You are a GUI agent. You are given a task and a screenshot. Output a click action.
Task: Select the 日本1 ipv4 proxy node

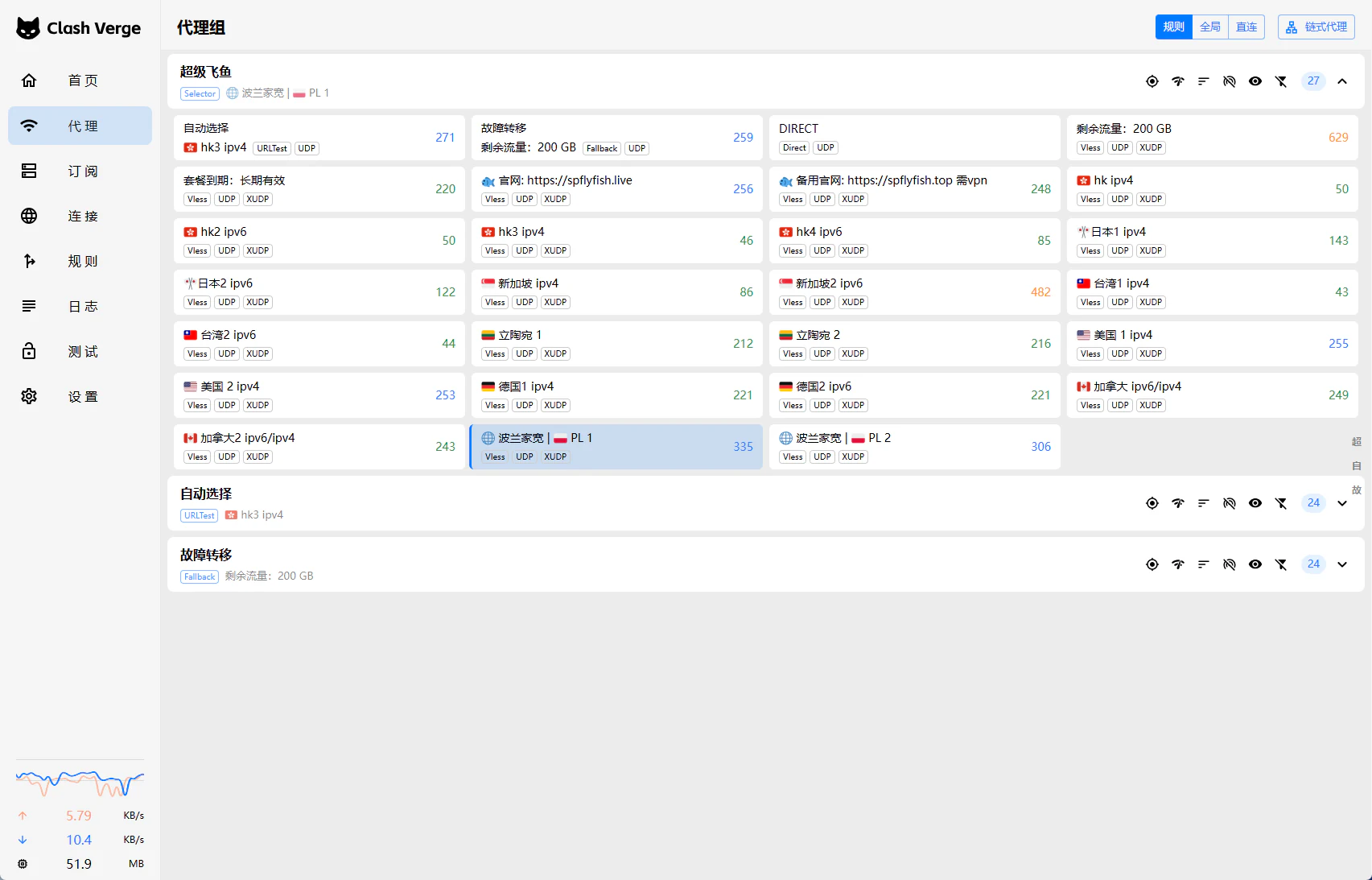click(1213, 241)
